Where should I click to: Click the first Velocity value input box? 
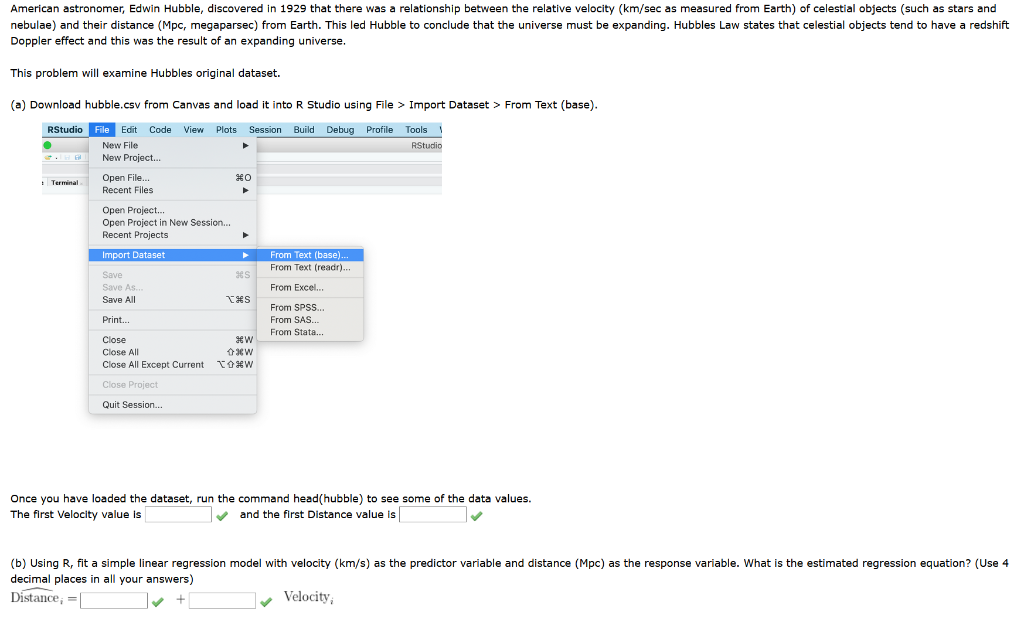click(178, 514)
